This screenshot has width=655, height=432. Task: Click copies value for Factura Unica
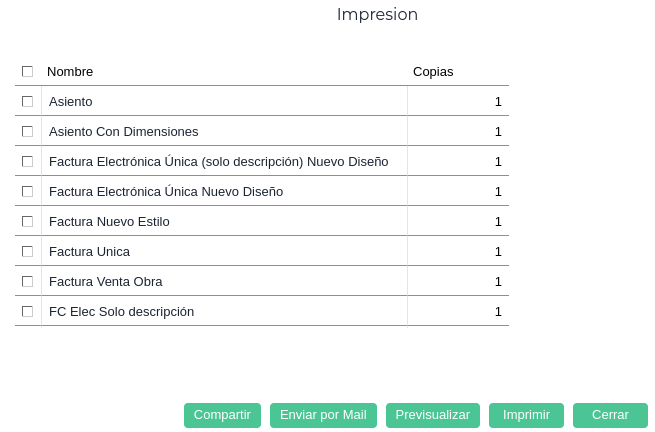(458, 251)
